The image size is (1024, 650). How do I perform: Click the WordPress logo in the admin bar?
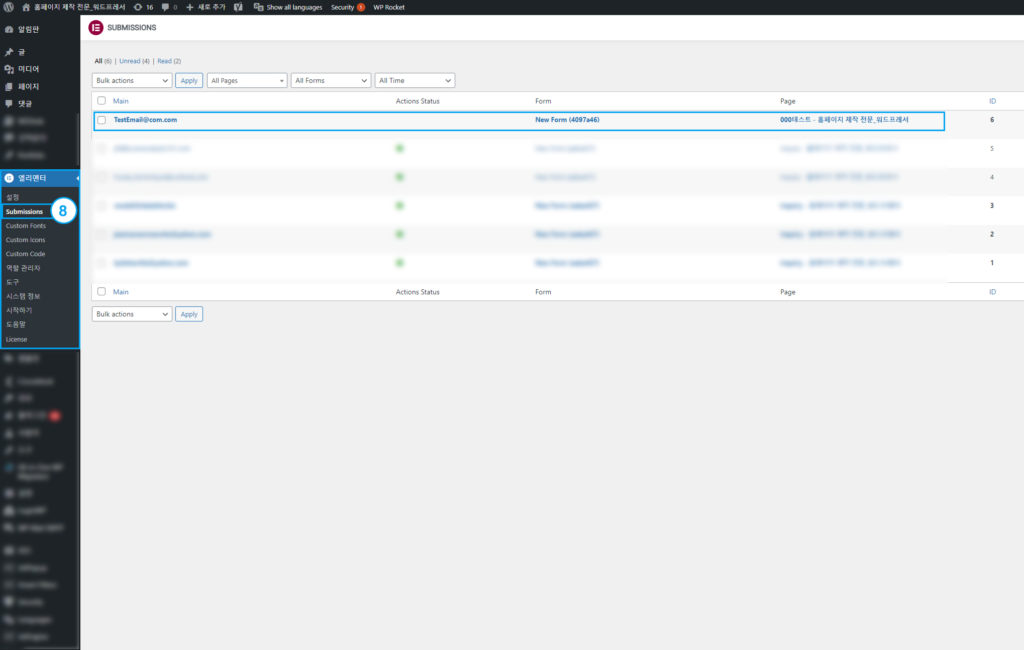[x=9, y=7]
